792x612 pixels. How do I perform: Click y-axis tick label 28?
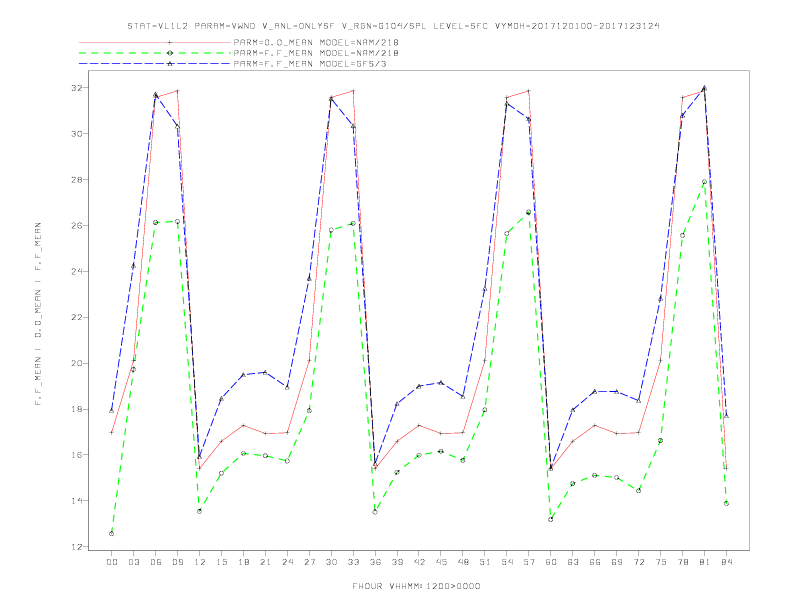(77, 180)
